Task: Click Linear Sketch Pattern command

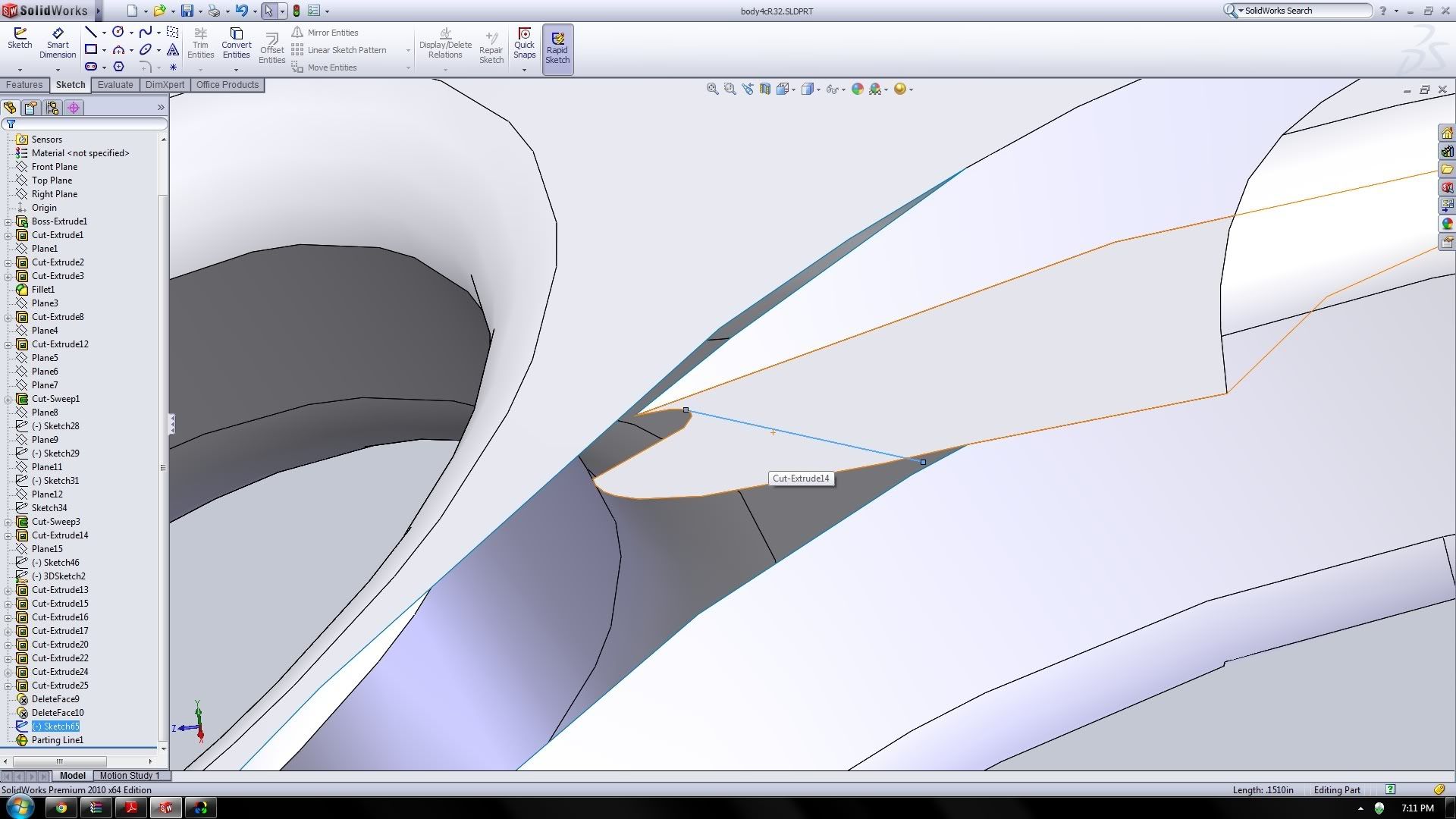Action: click(x=339, y=50)
